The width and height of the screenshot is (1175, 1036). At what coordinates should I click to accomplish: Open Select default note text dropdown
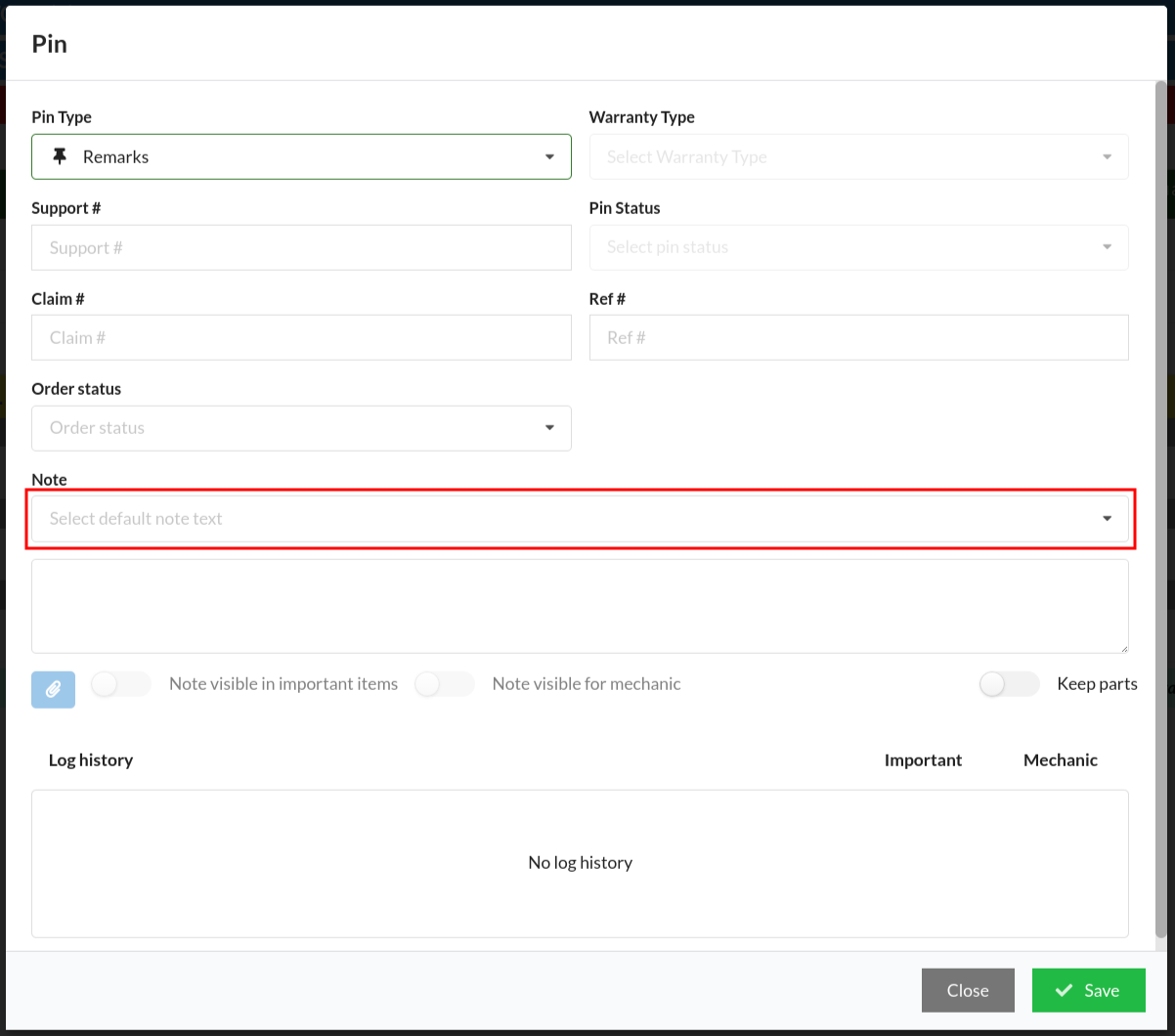(x=580, y=519)
